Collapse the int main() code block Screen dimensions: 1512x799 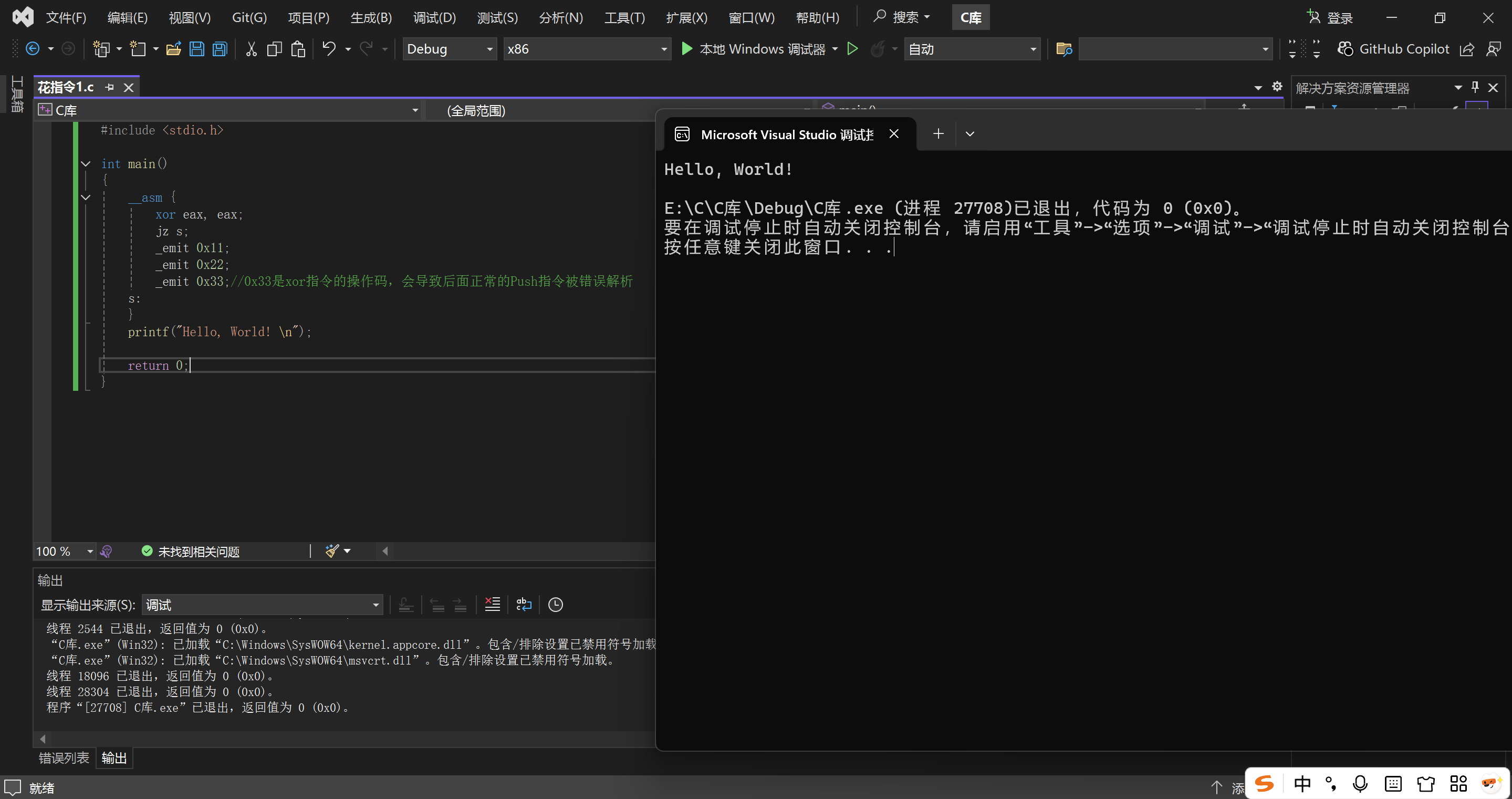[86, 164]
